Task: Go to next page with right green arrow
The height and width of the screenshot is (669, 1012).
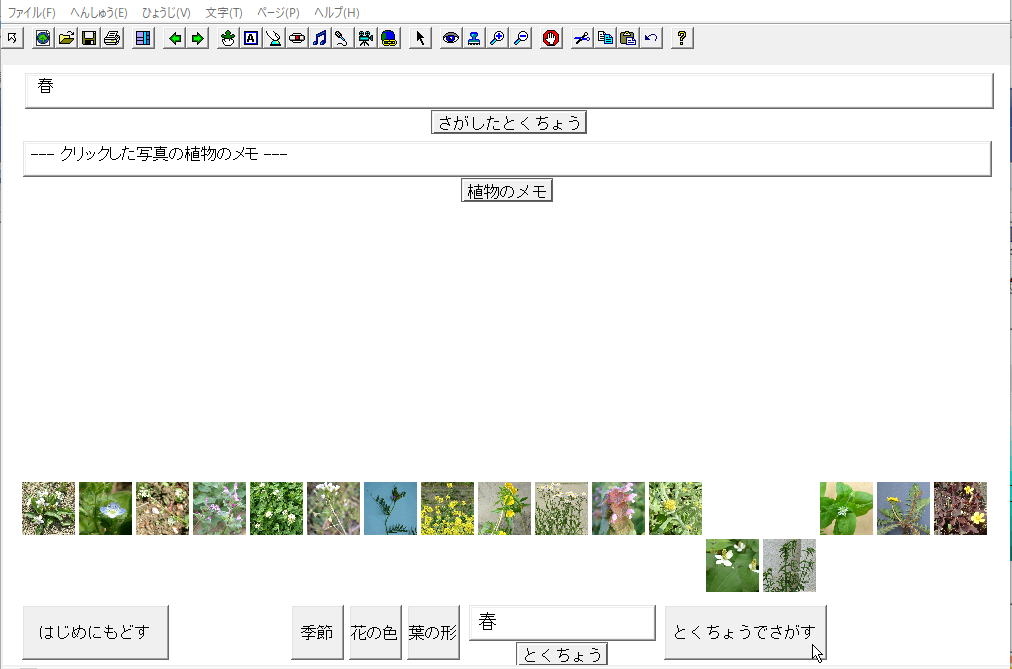Action: [x=198, y=38]
